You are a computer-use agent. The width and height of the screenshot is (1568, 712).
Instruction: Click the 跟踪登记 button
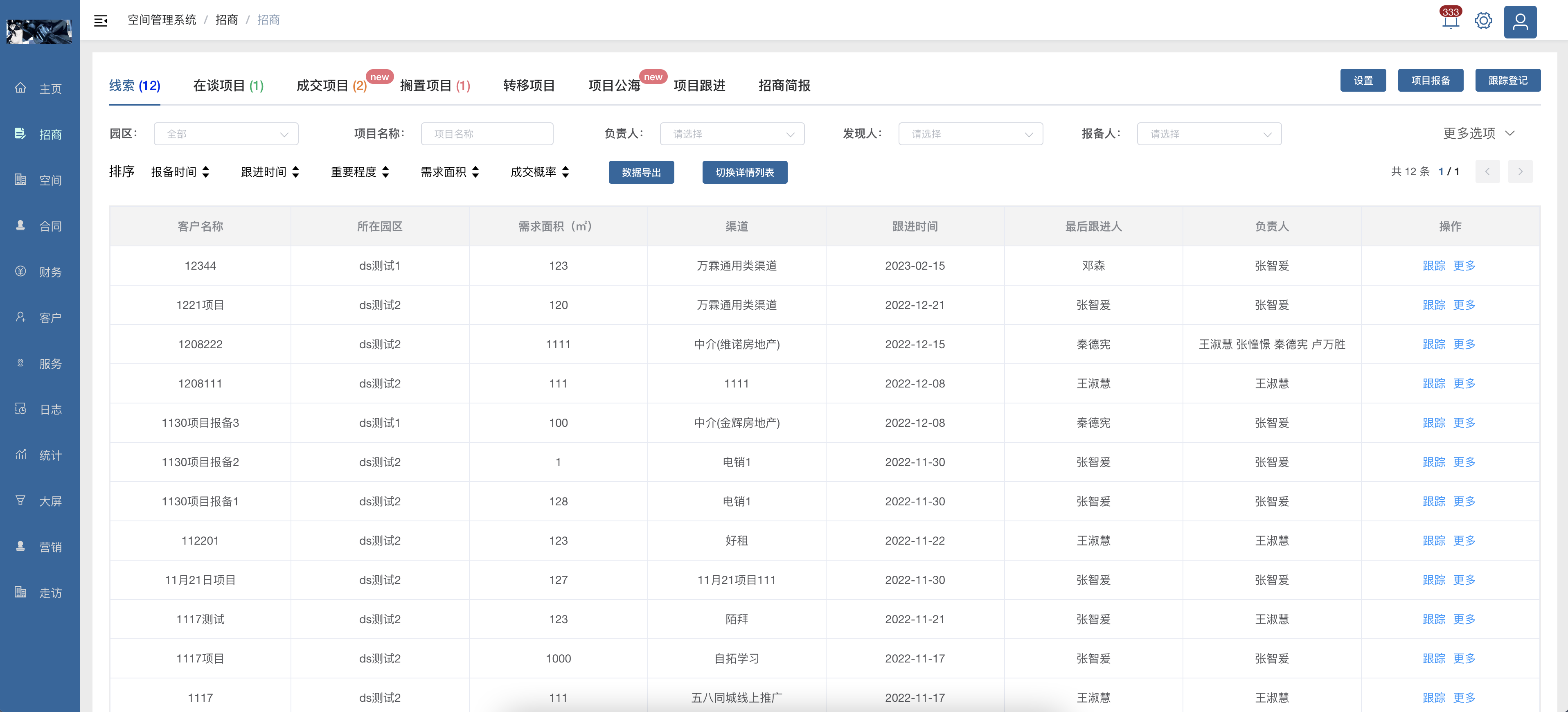point(1508,80)
